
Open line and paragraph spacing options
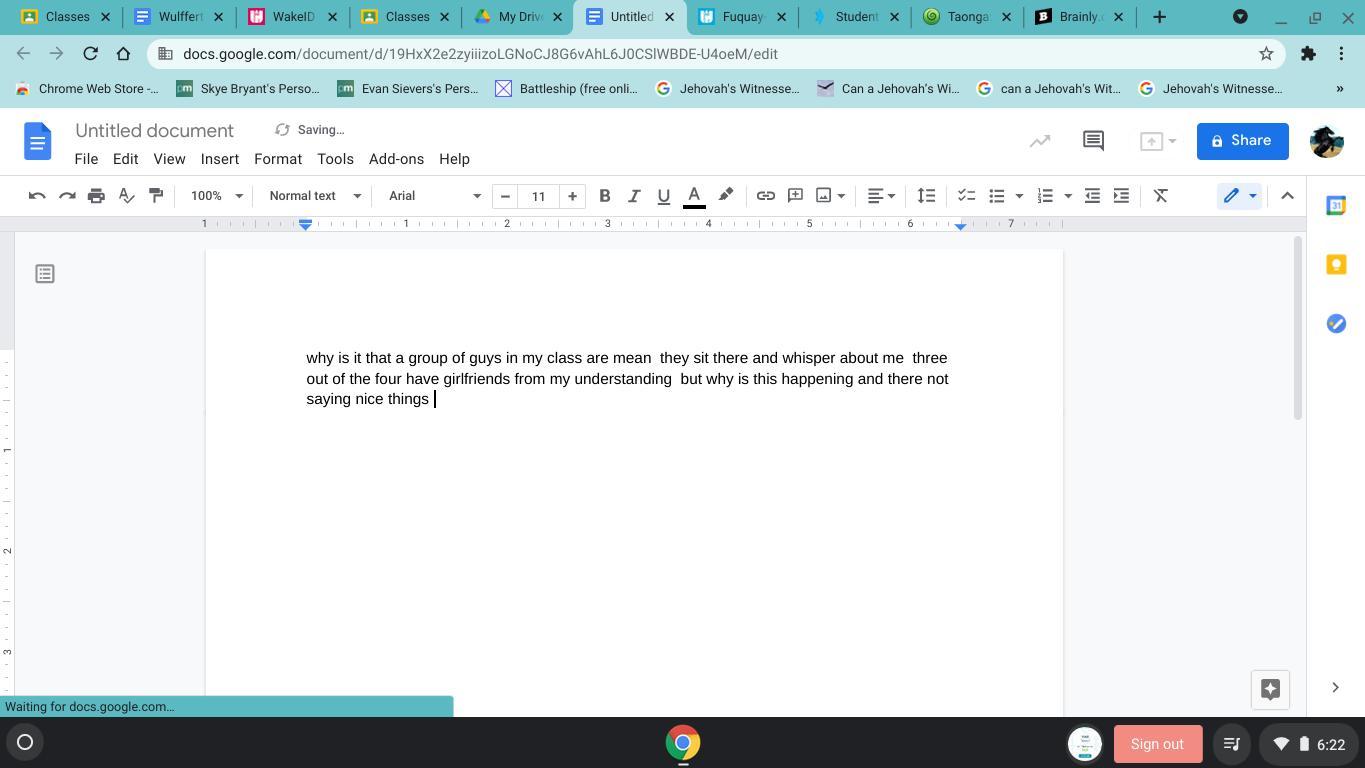(x=926, y=196)
